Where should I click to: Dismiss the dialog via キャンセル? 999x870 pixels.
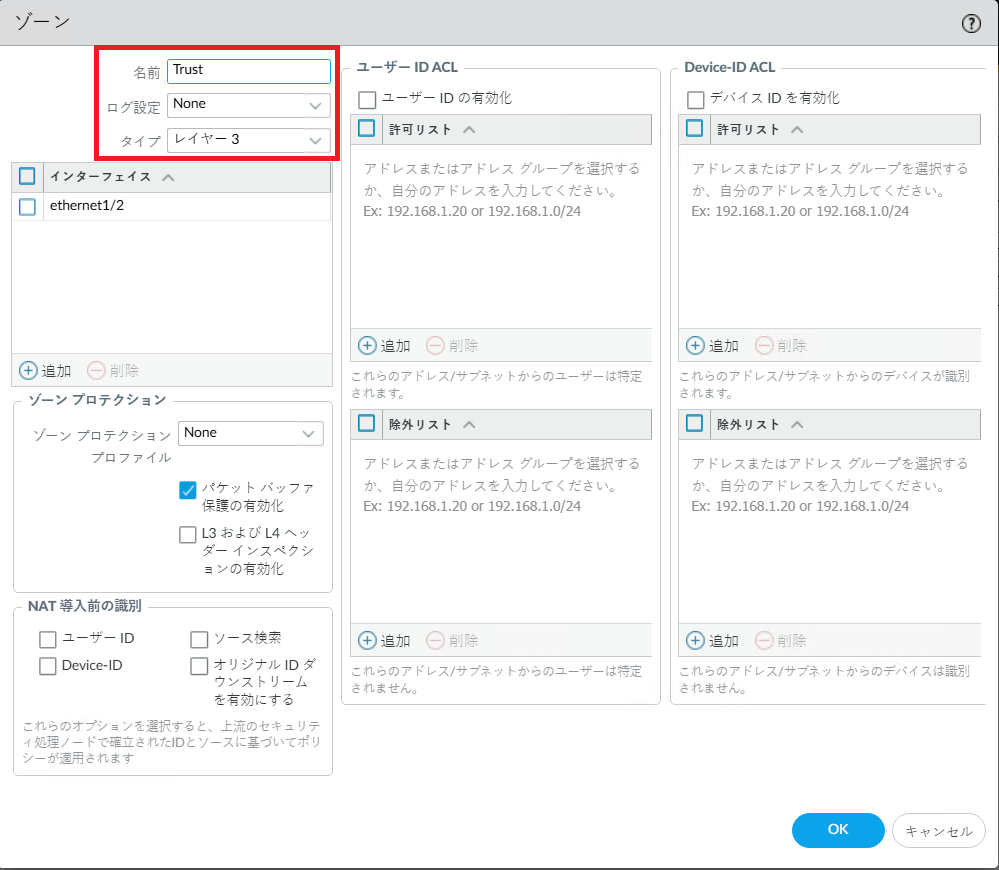coord(938,830)
